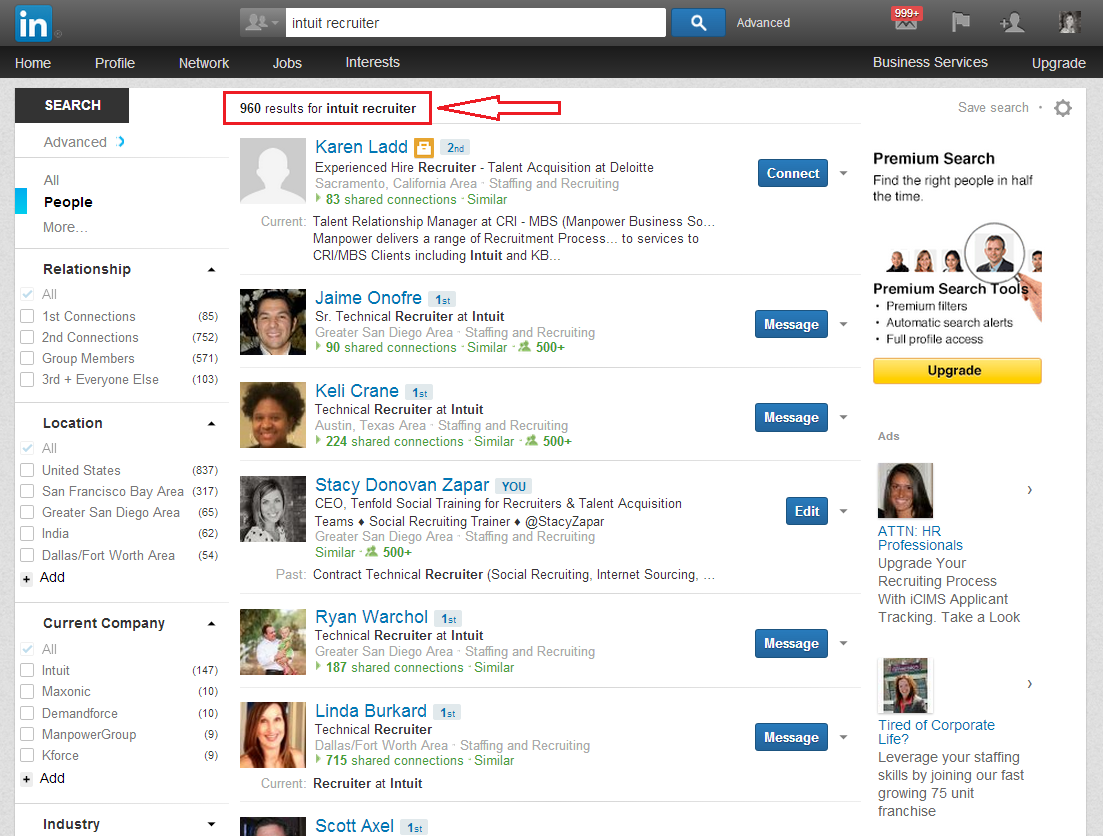
Task: Check the India location filter
Action: [x=27, y=533]
